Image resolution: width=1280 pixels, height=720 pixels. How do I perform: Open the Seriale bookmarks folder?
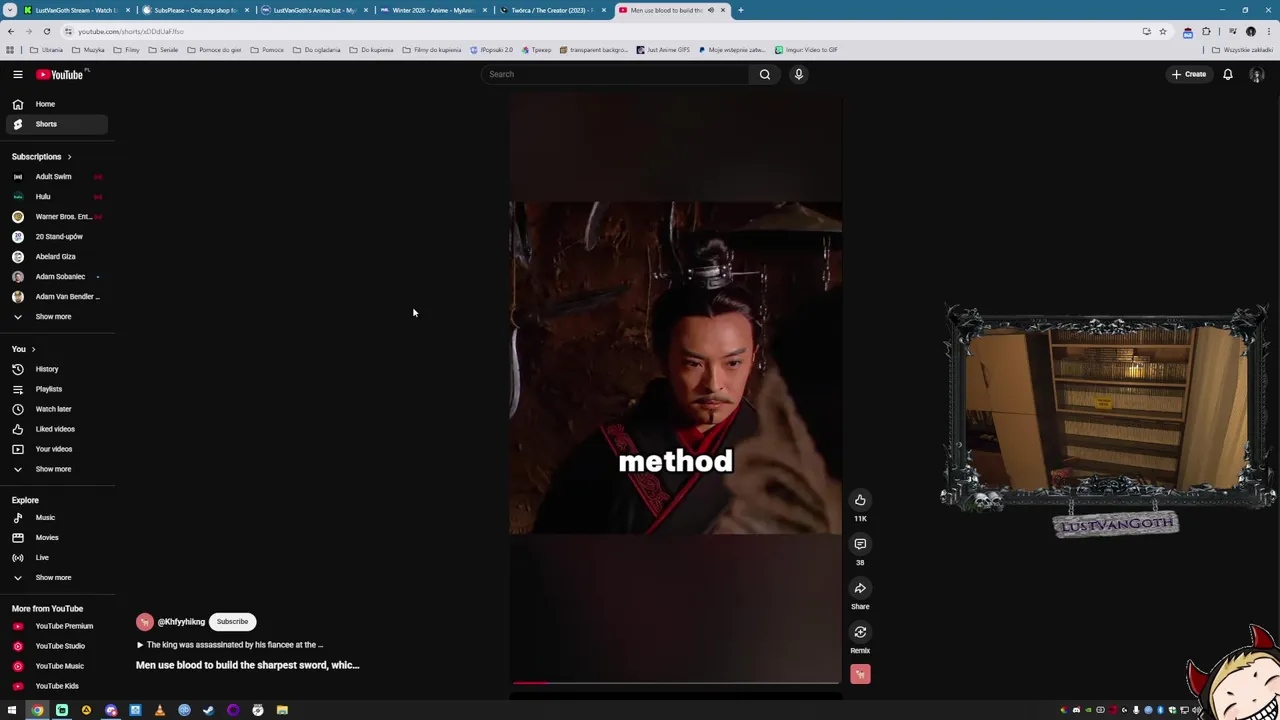pyautogui.click(x=163, y=50)
